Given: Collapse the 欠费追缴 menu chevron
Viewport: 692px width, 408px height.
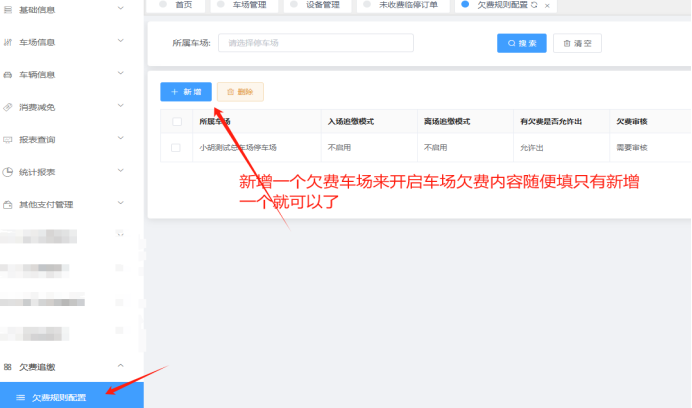Looking at the screenshot, I should pyautogui.click(x=120, y=366).
